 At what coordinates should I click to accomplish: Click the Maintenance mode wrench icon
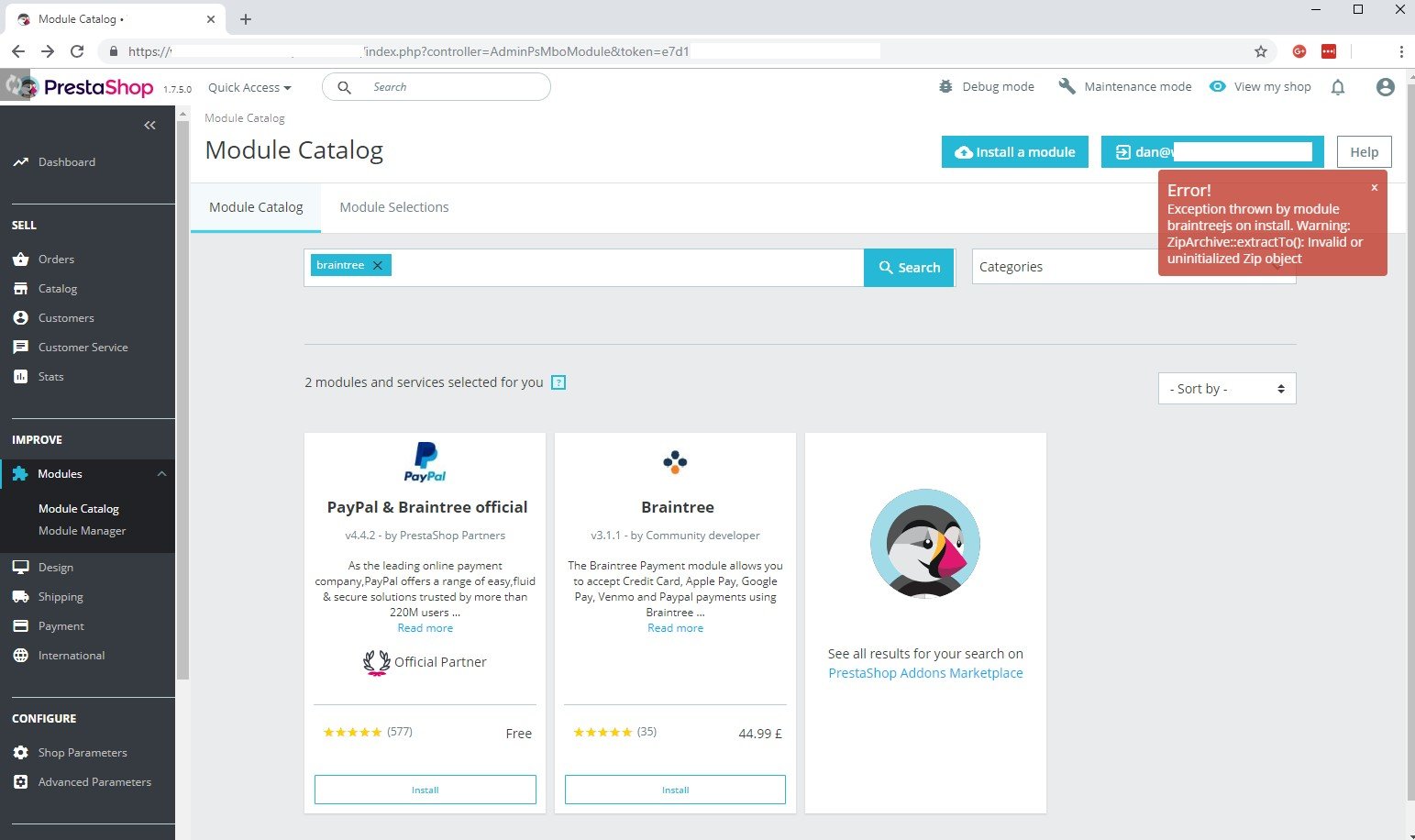pos(1067,86)
